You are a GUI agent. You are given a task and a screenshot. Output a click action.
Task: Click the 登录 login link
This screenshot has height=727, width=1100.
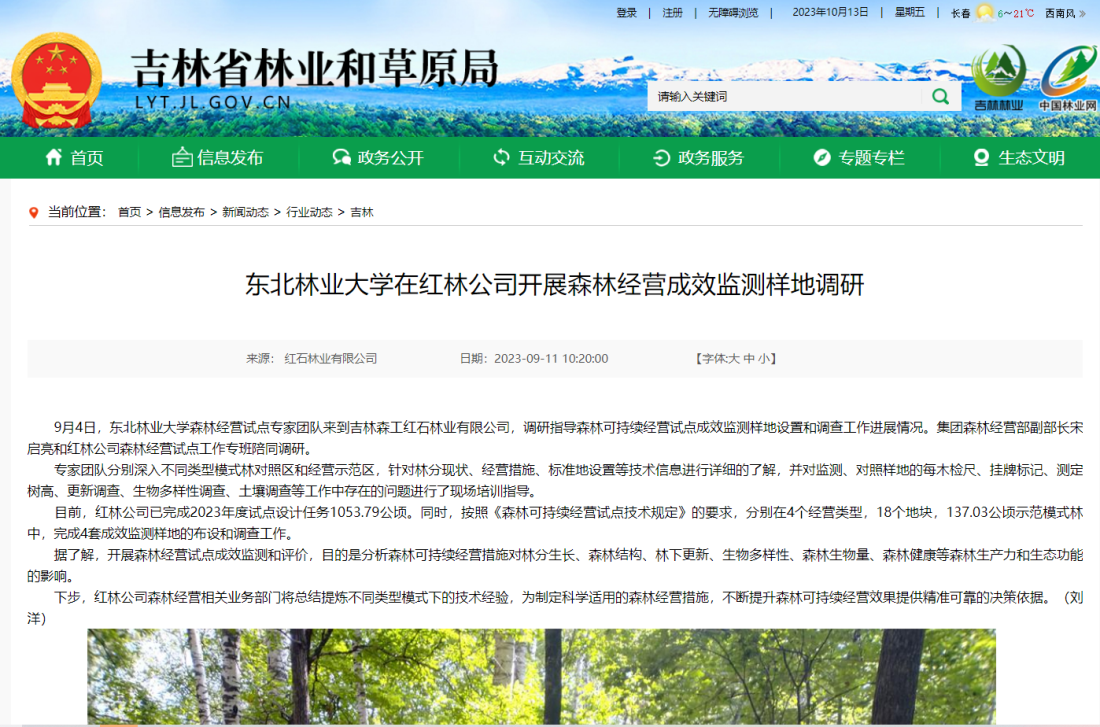click(x=626, y=13)
